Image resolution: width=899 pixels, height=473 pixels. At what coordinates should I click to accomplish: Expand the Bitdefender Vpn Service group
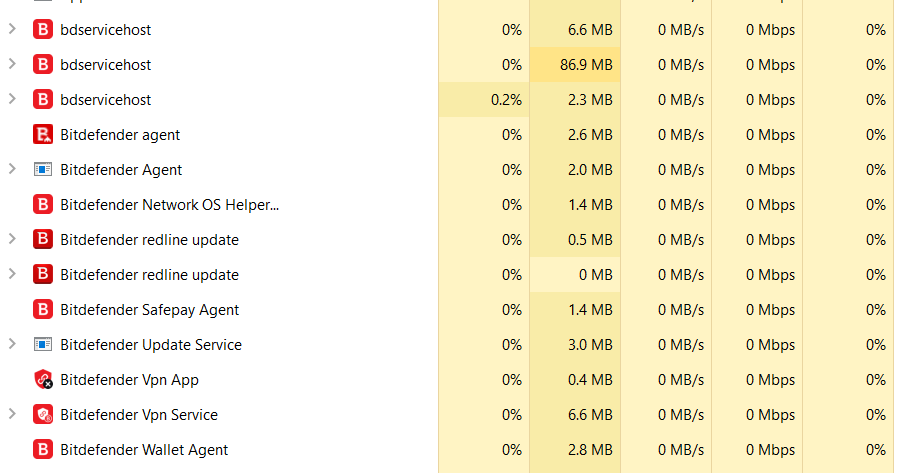pos(12,415)
